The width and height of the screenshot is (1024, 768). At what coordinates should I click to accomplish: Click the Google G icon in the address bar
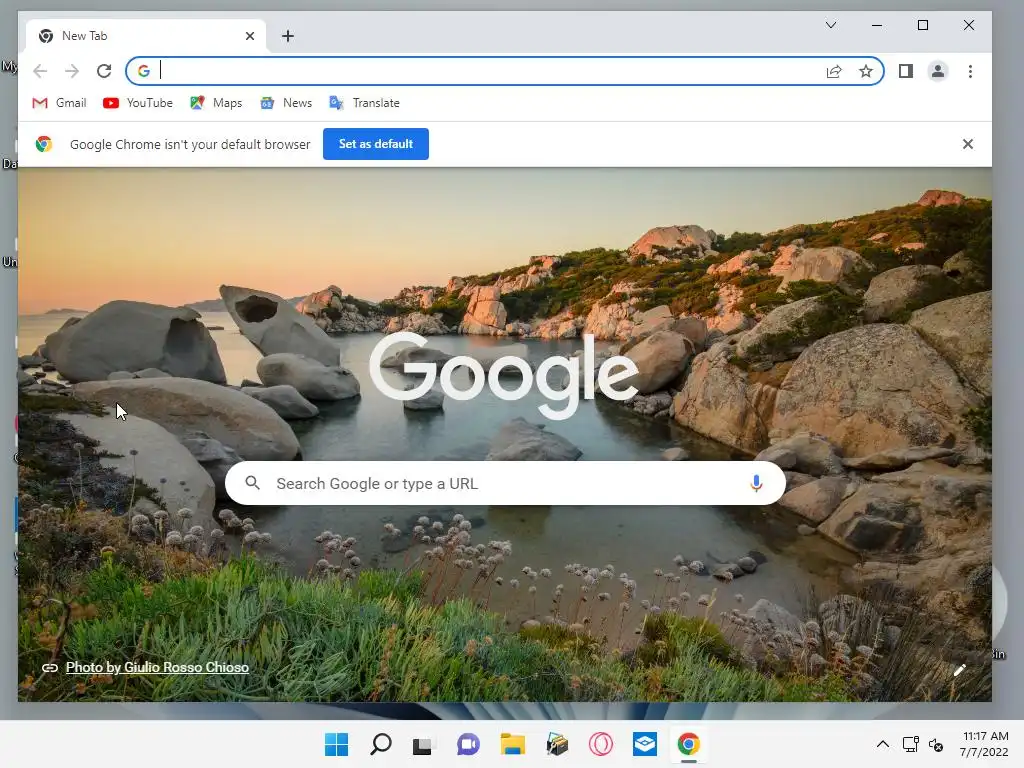(144, 71)
